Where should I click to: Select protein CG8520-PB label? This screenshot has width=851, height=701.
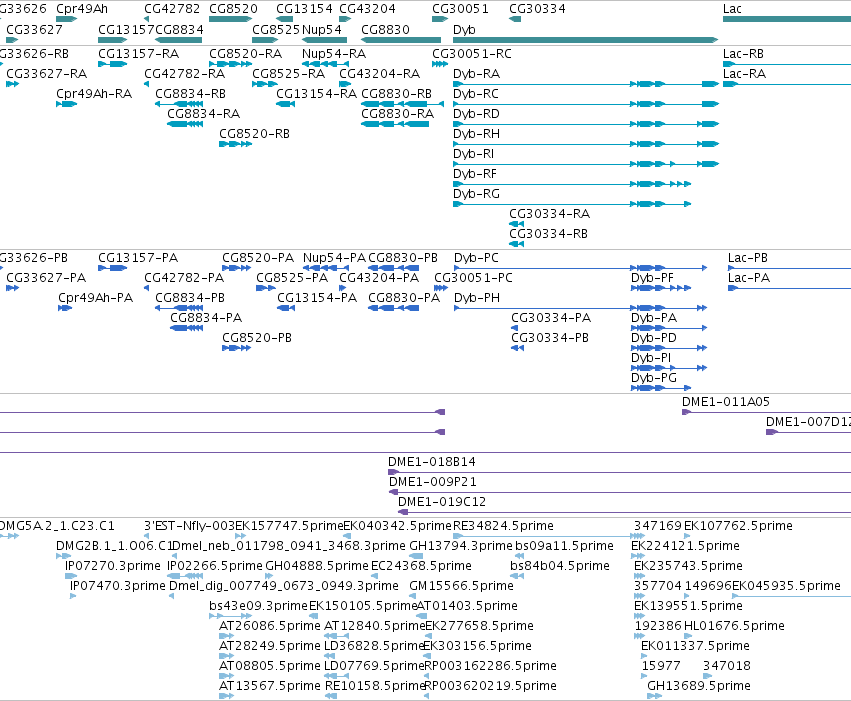point(257,338)
